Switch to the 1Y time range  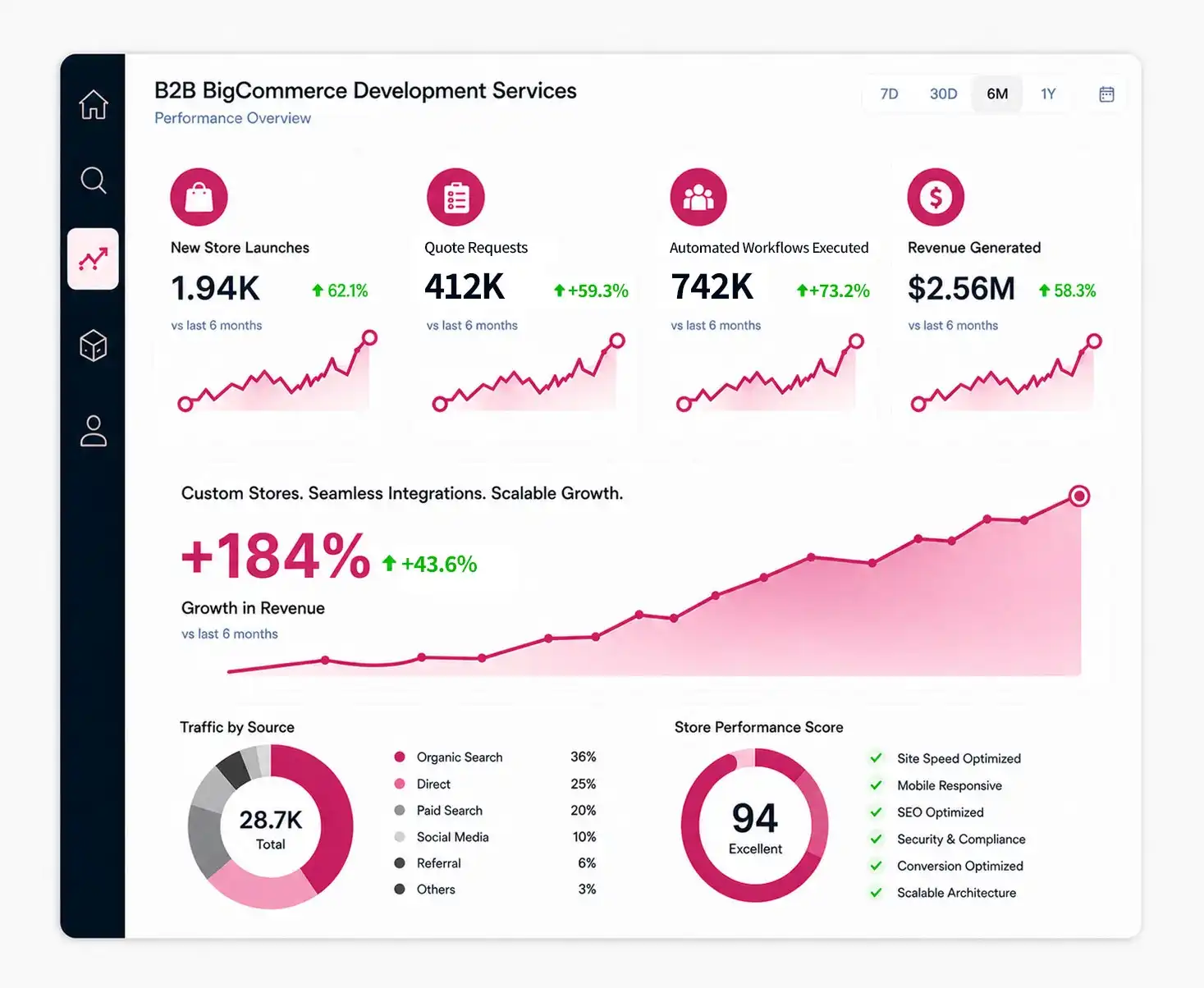(x=1048, y=94)
